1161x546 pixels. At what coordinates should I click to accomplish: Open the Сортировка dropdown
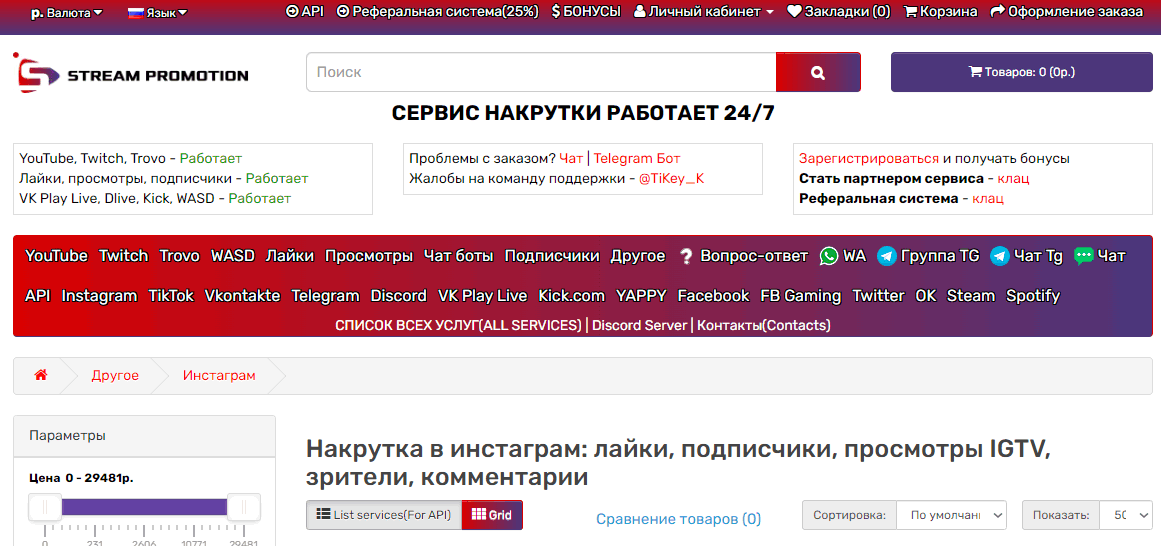point(951,515)
